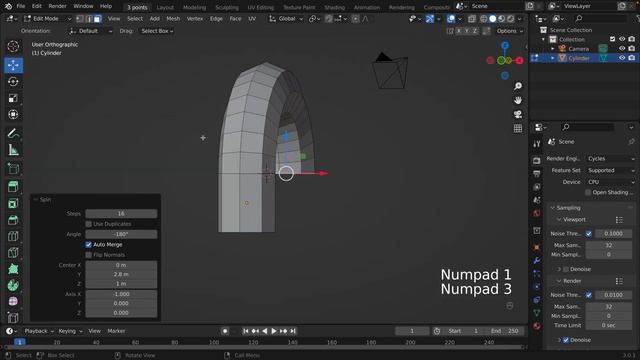Select the Inset Faces tool

(x=13, y=203)
